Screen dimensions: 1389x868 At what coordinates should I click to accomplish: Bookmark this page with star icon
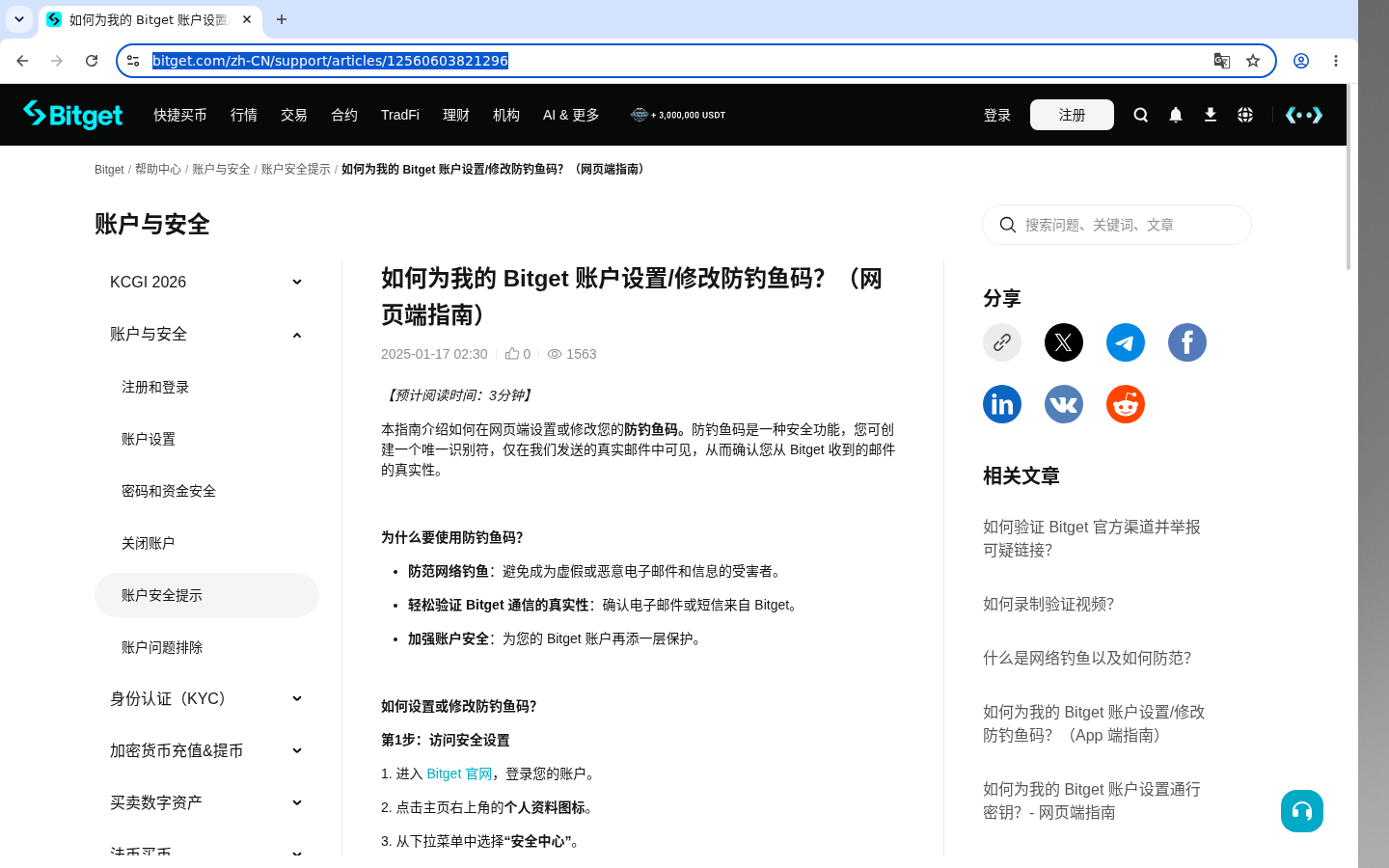[x=1253, y=61]
